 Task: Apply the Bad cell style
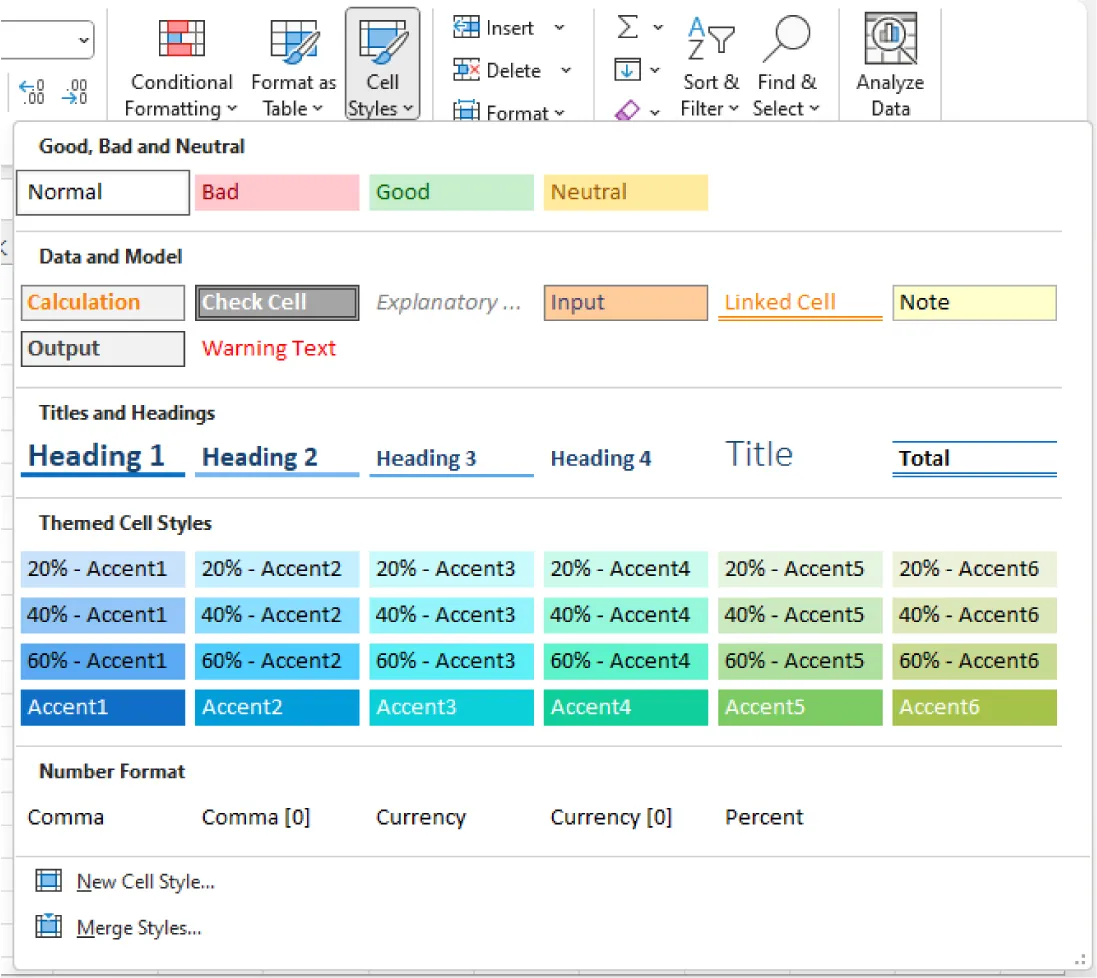[276, 192]
